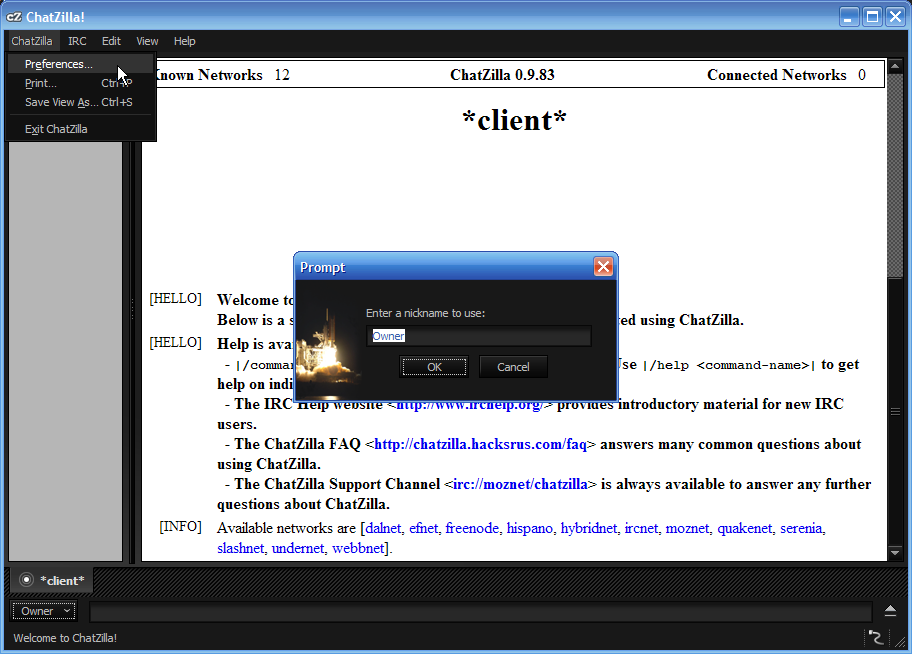Image resolution: width=912 pixels, height=654 pixels.
Task: Select Save View As... menu entry
Action: (x=80, y=102)
